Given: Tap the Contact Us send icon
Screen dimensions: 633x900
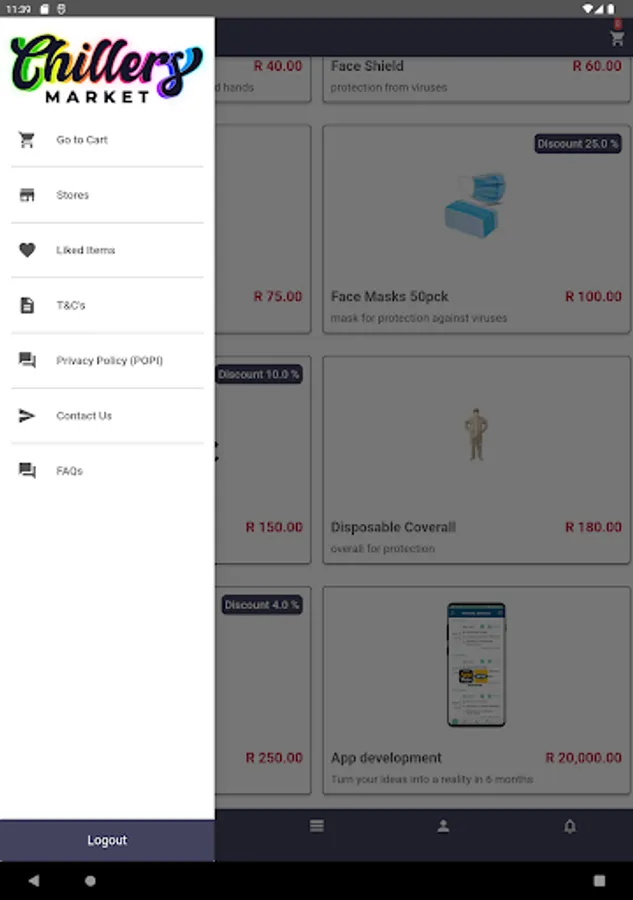Looking at the screenshot, I should pos(27,416).
